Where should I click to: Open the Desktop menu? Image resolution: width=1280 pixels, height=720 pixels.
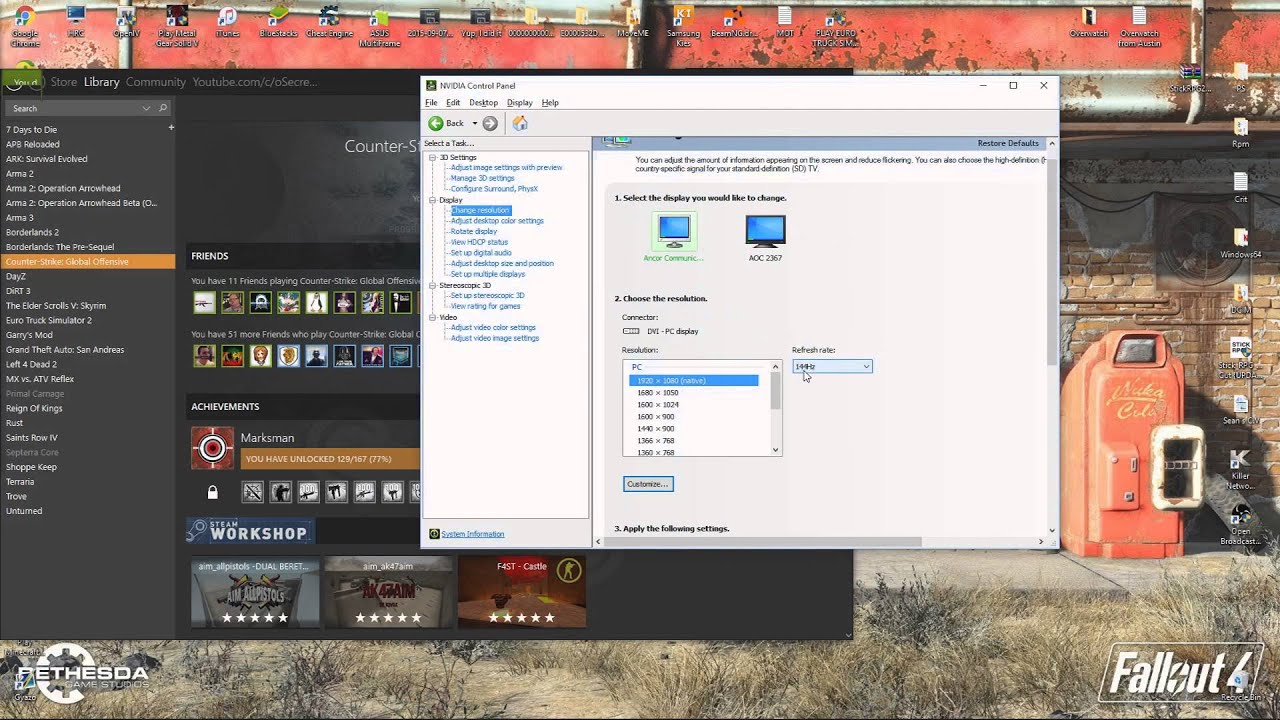tap(483, 102)
